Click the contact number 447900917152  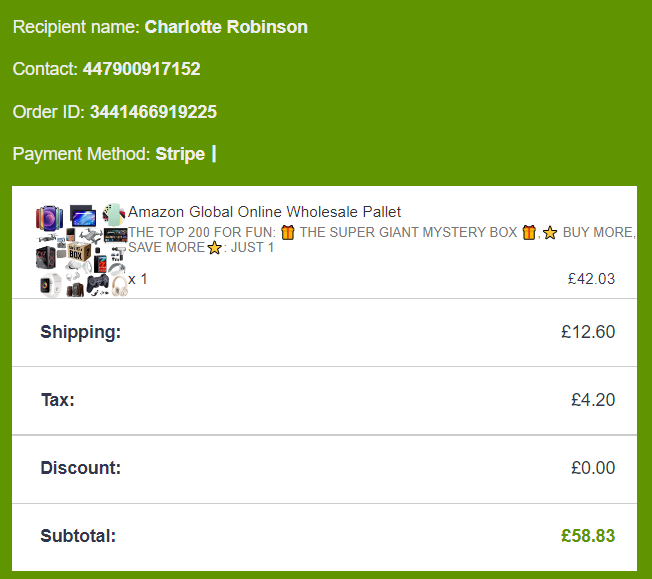coord(141,69)
